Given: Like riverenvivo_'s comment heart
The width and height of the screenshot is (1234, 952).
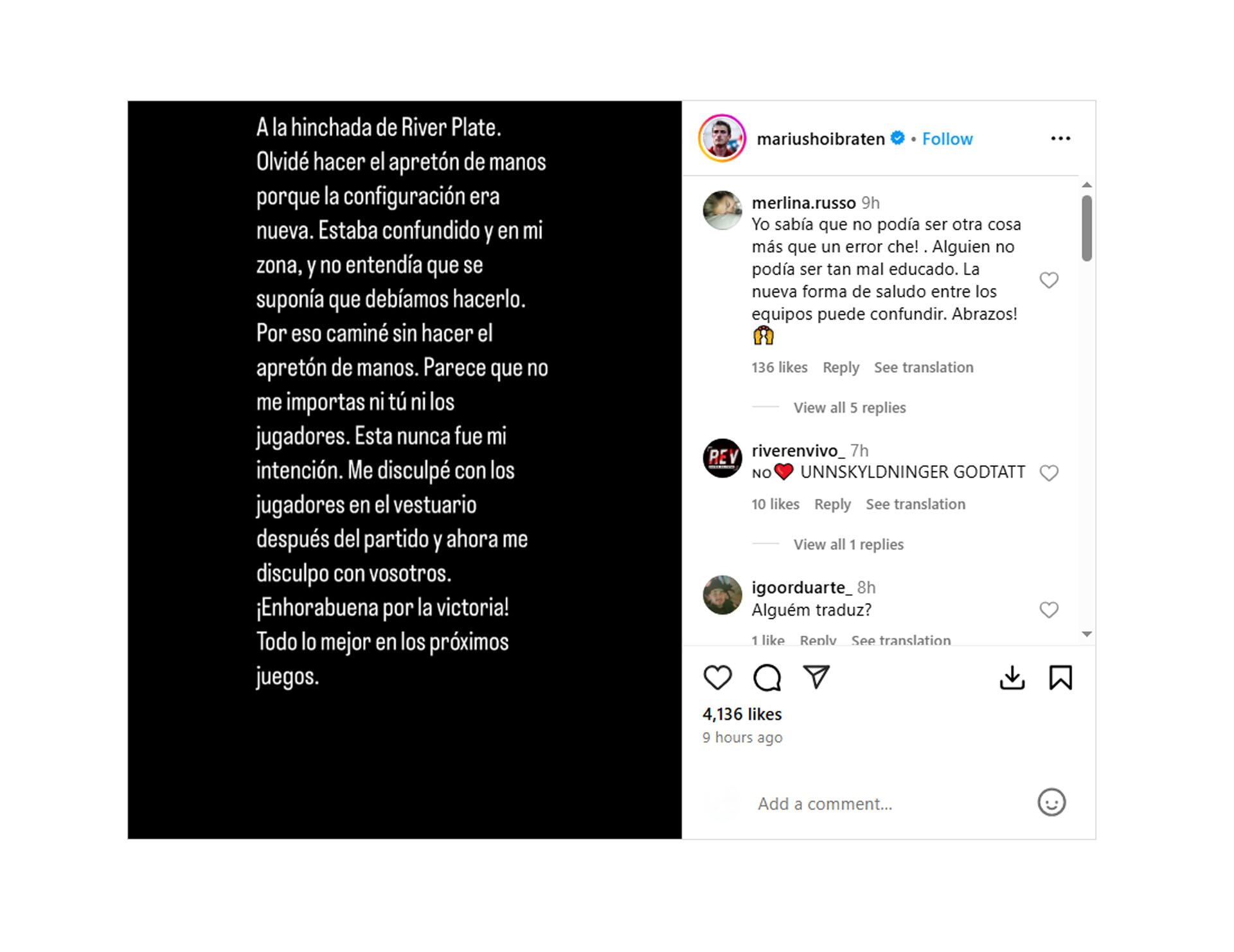Looking at the screenshot, I should pyautogui.click(x=1049, y=473).
